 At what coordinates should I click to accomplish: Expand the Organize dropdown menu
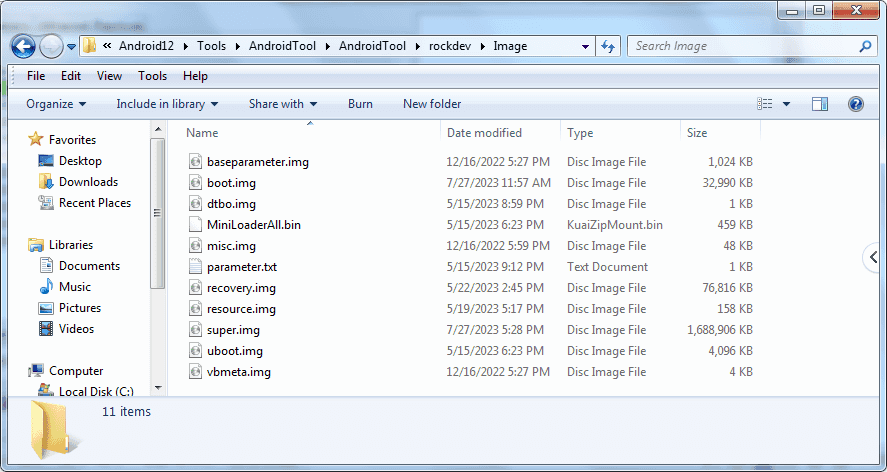(x=56, y=104)
